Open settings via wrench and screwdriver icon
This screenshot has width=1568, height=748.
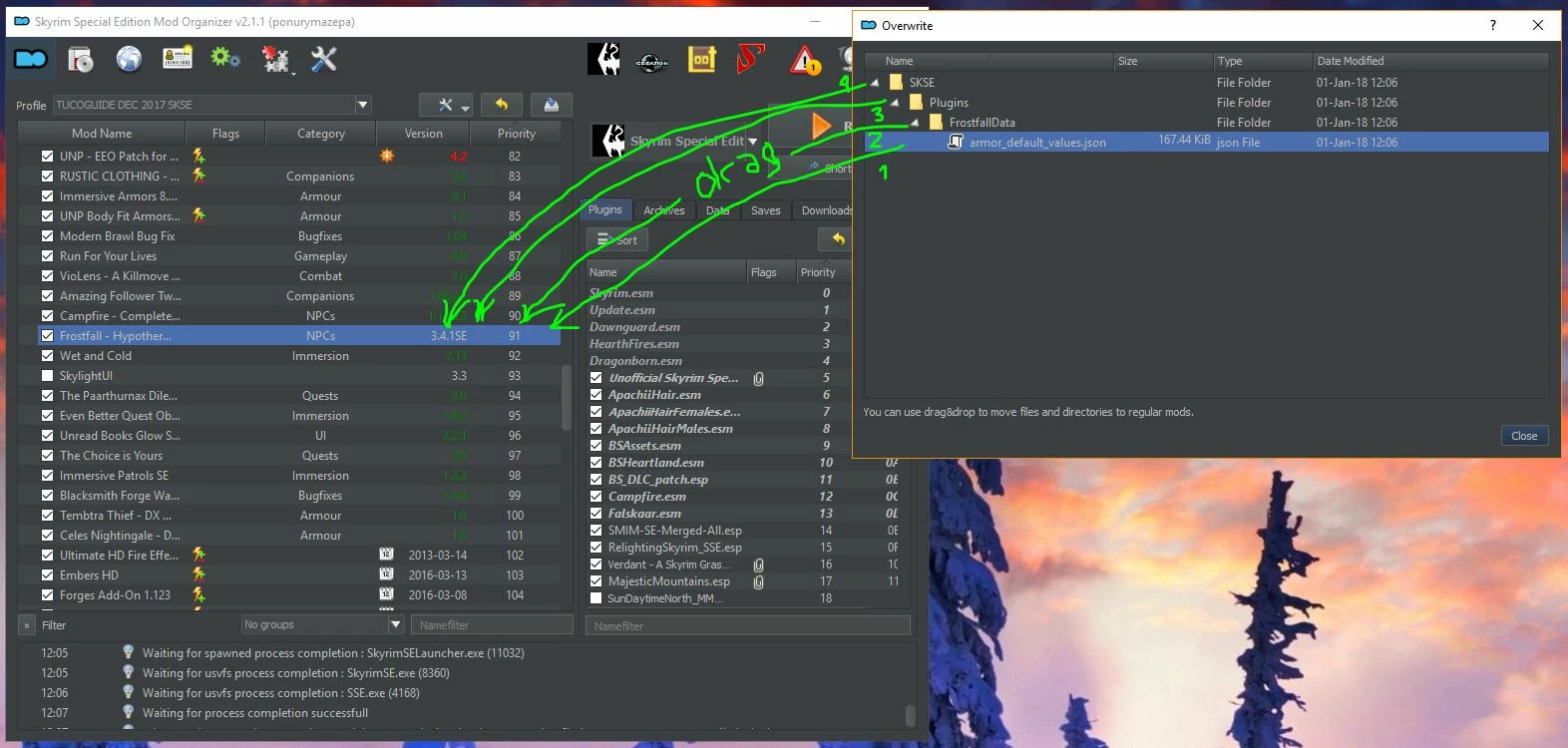pos(324,60)
